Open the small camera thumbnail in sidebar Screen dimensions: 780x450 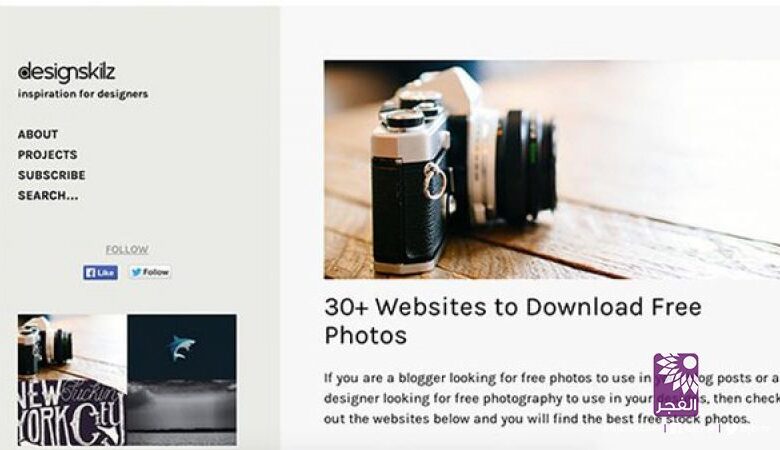click(73, 347)
